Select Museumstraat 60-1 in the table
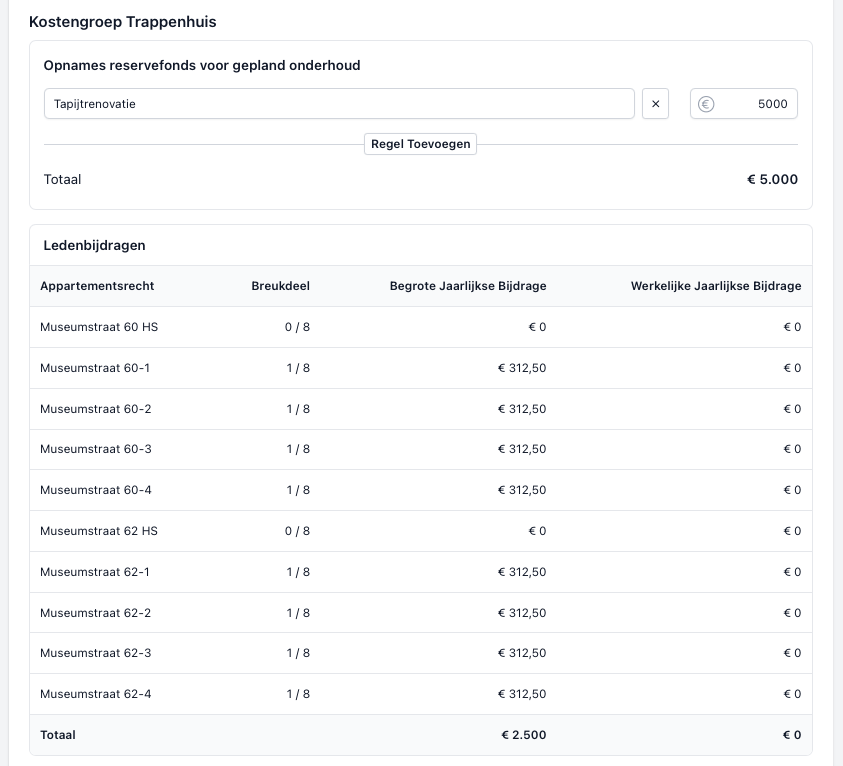The width and height of the screenshot is (843, 766). point(95,368)
